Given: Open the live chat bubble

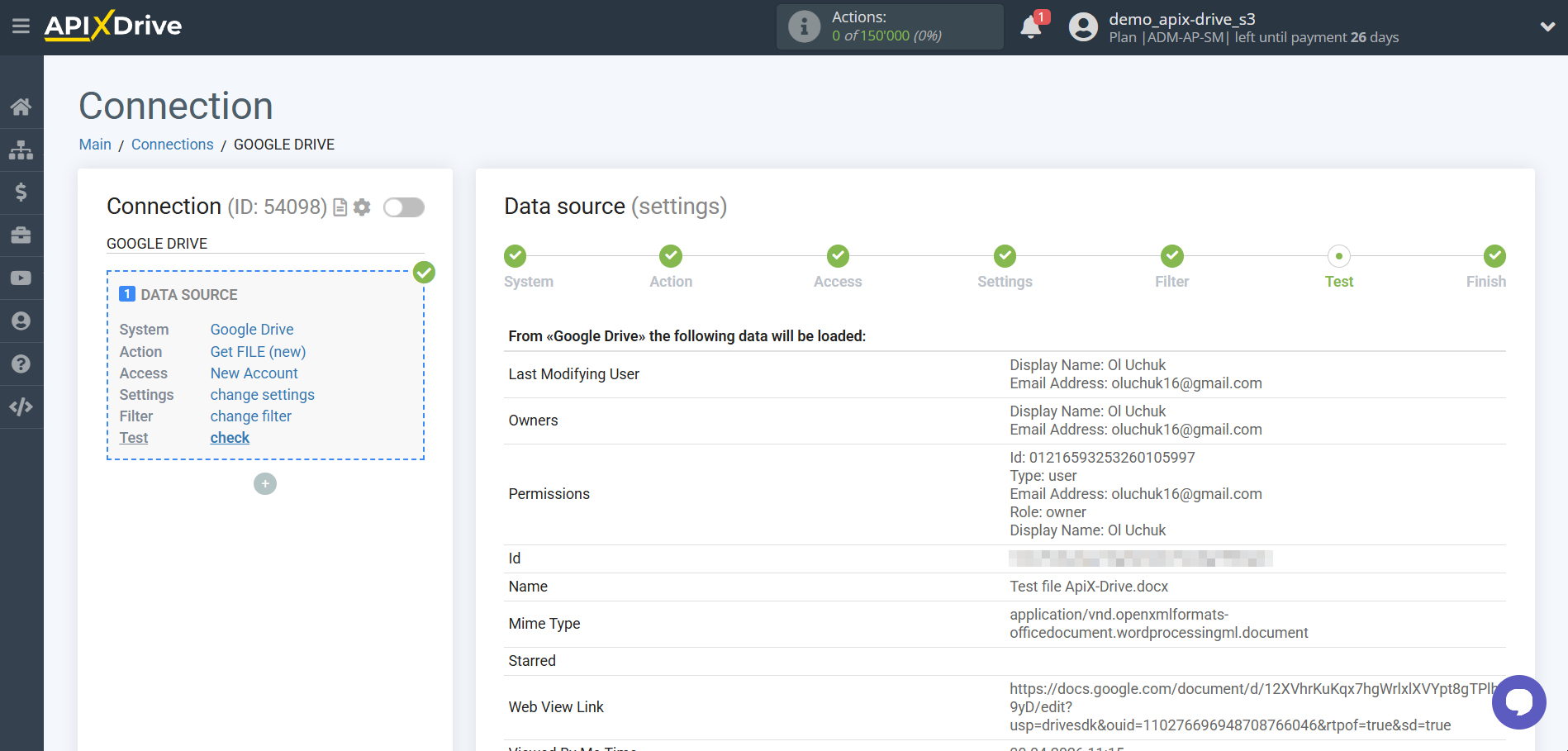Looking at the screenshot, I should tap(1518, 702).
